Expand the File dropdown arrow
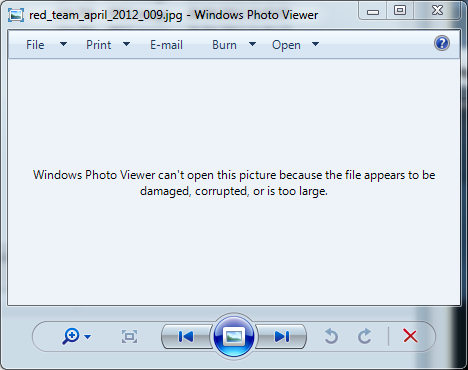Viewport: 468px width, 370px height. (63, 44)
